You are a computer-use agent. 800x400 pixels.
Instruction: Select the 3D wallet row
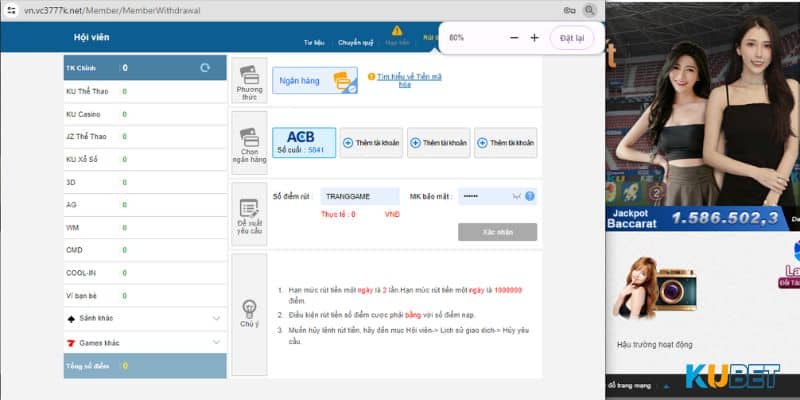pyautogui.click(x=145, y=182)
